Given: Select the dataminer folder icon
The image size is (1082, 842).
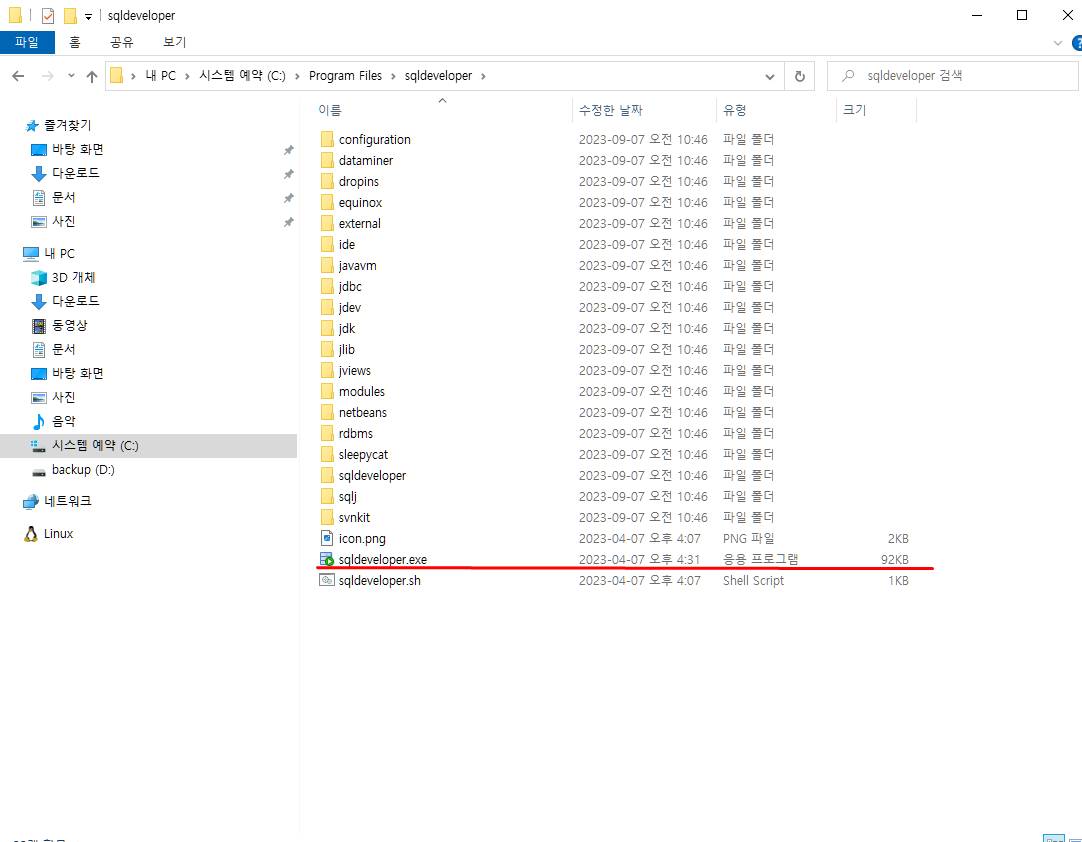Looking at the screenshot, I should click(x=327, y=160).
